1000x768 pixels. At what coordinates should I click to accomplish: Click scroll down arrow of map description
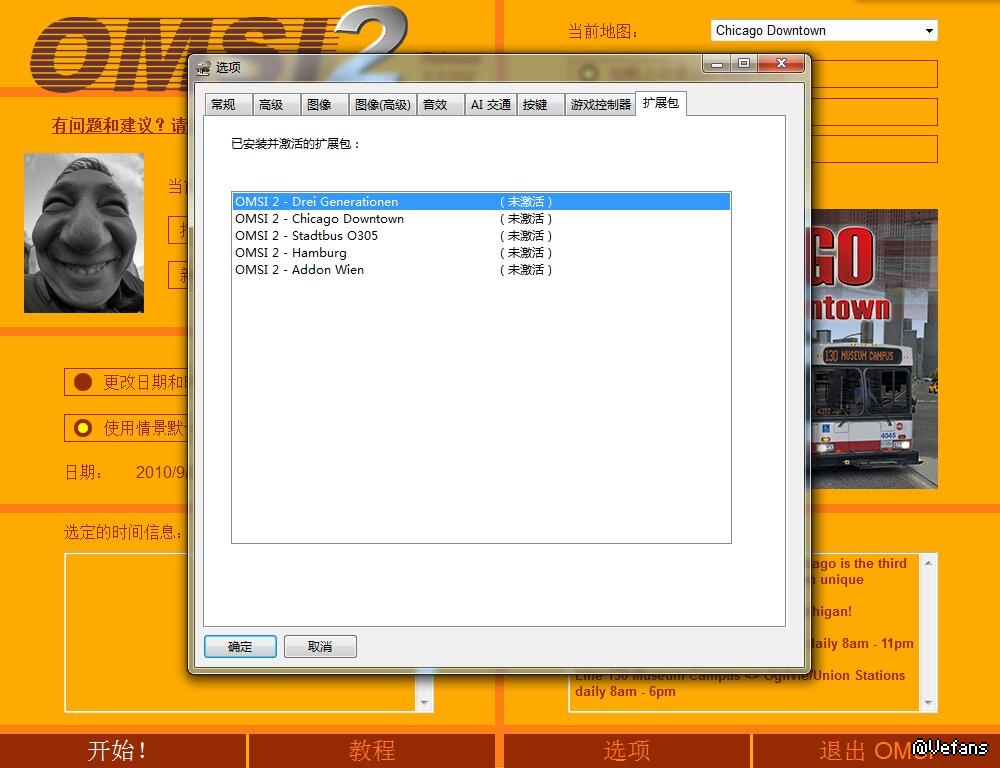[928, 702]
